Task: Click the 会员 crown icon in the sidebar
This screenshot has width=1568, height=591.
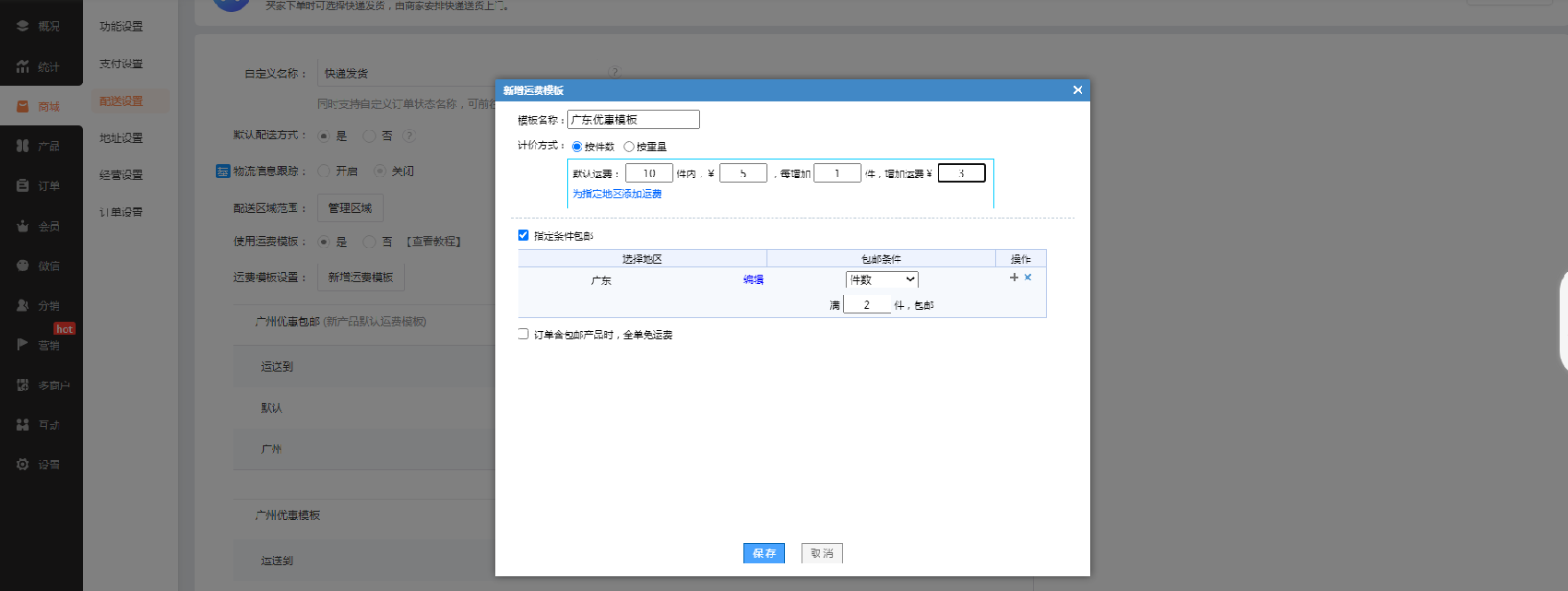Action: (x=23, y=226)
